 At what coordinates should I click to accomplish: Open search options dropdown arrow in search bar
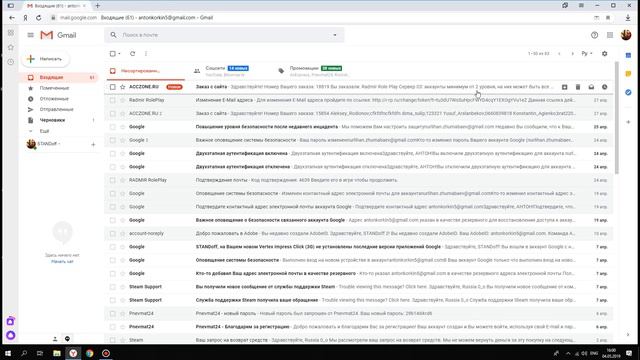pos(335,35)
